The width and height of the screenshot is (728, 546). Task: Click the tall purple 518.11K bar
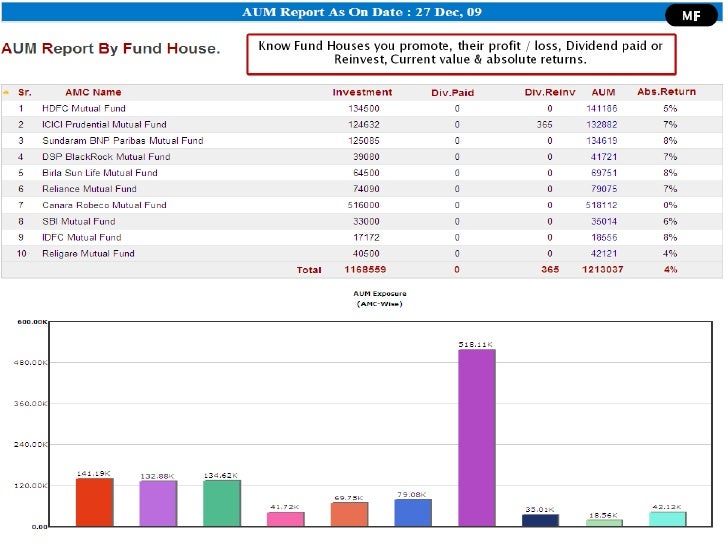pyautogui.click(x=477, y=438)
